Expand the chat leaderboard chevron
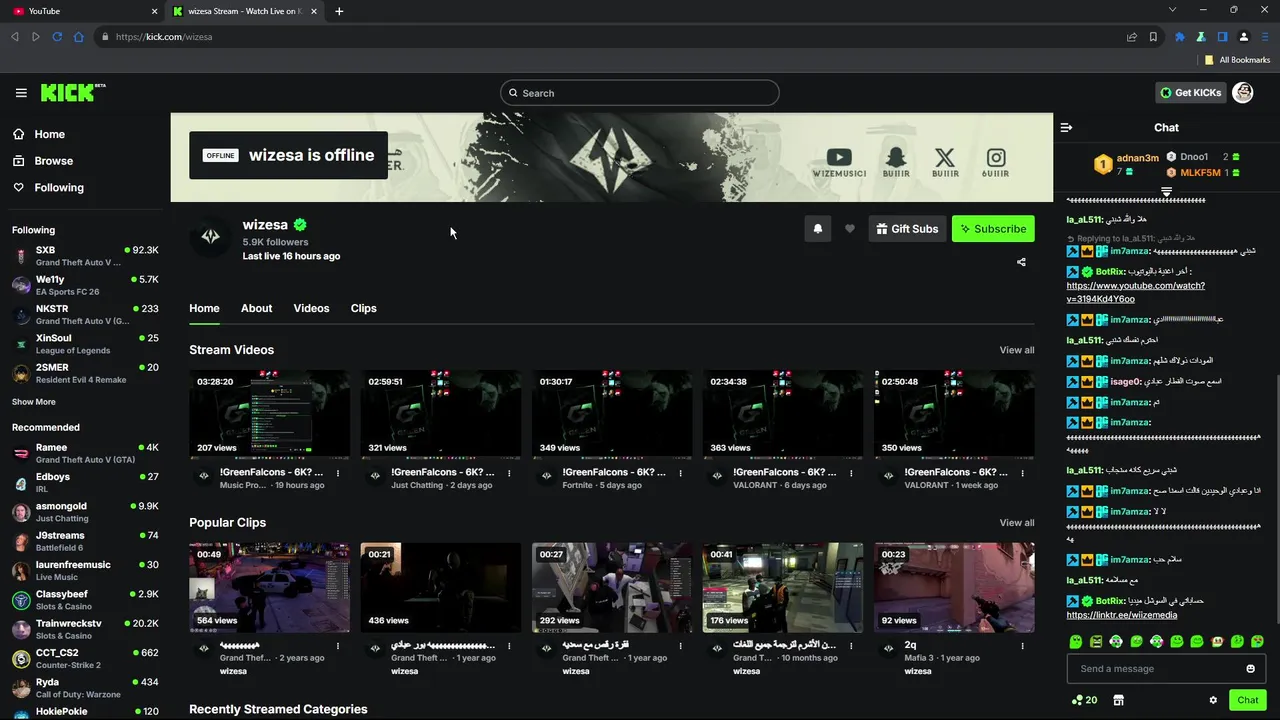Screen dimensions: 1280x720 point(1166,190)
